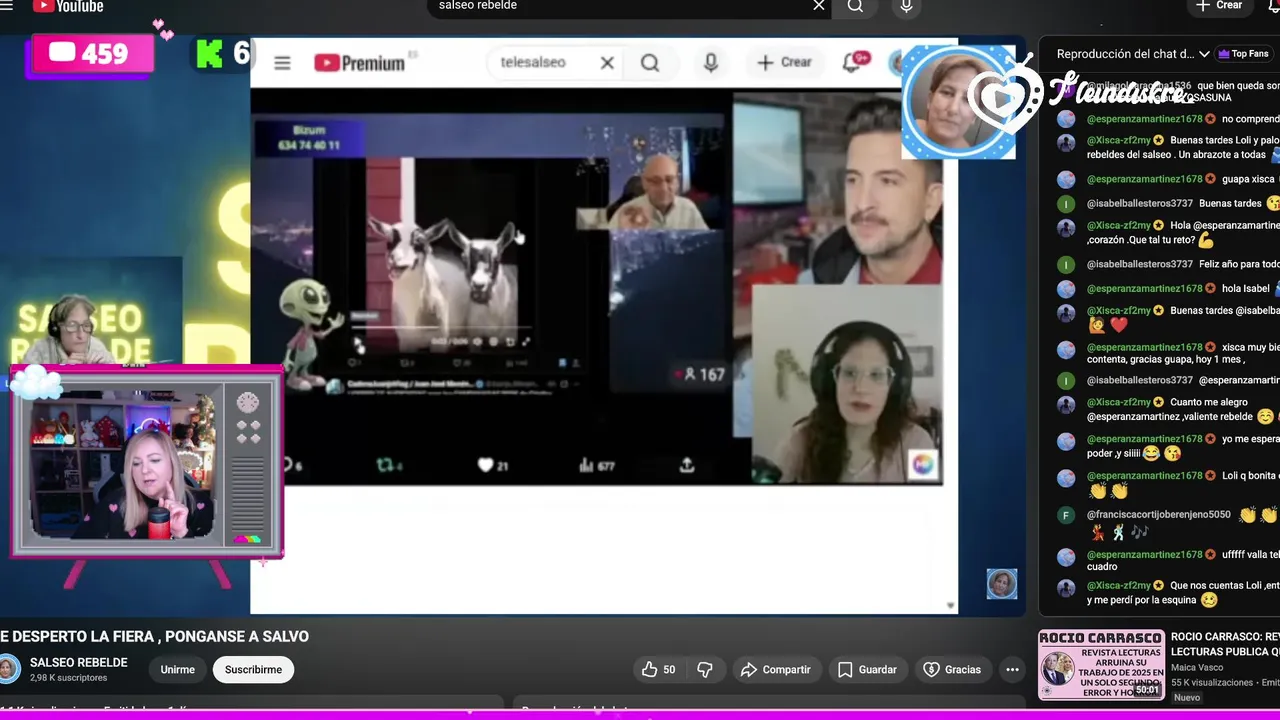Screen dimensions: 1280x720
Task: Dislike the video
Action: 705,670
